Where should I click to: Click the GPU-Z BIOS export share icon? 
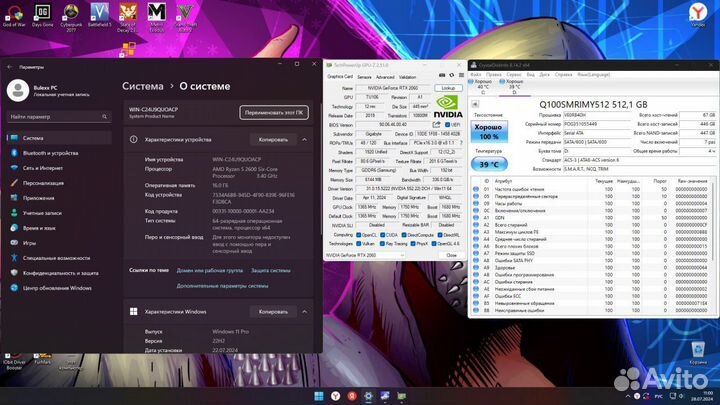[x=436, y=124]
